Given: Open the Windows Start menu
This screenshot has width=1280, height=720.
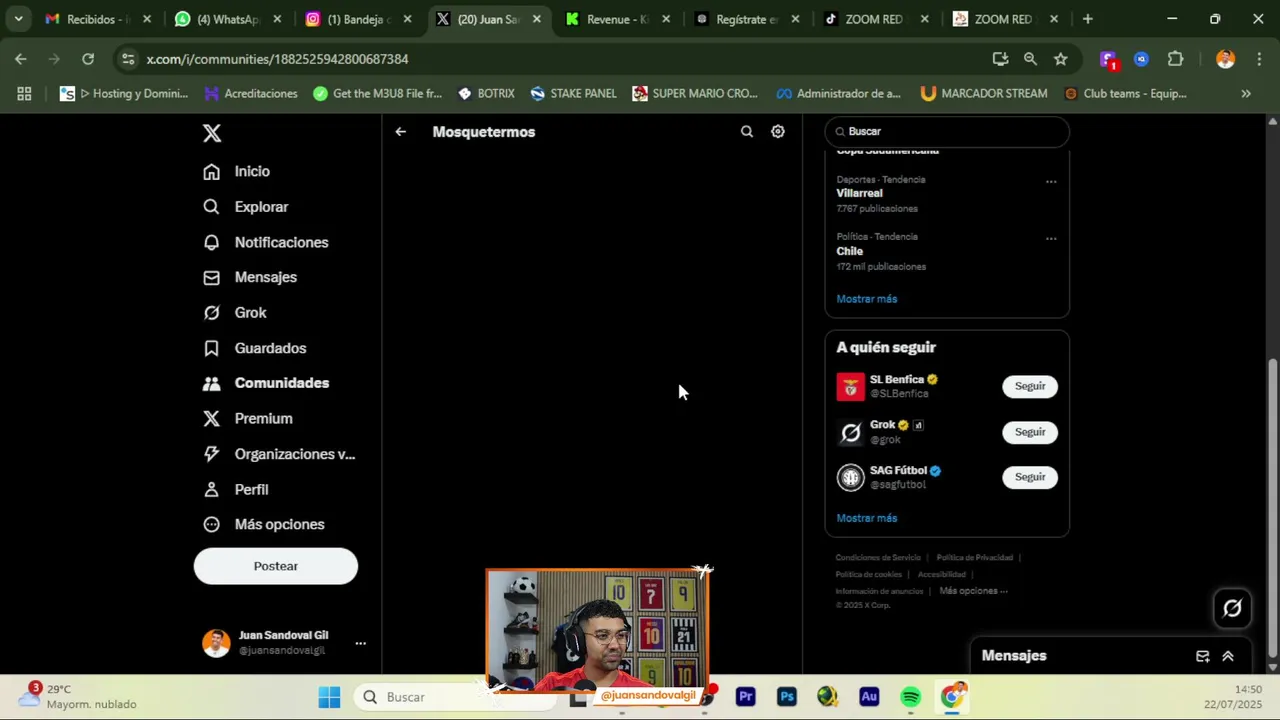Looking at the screenshot, I should coord(329,697).
